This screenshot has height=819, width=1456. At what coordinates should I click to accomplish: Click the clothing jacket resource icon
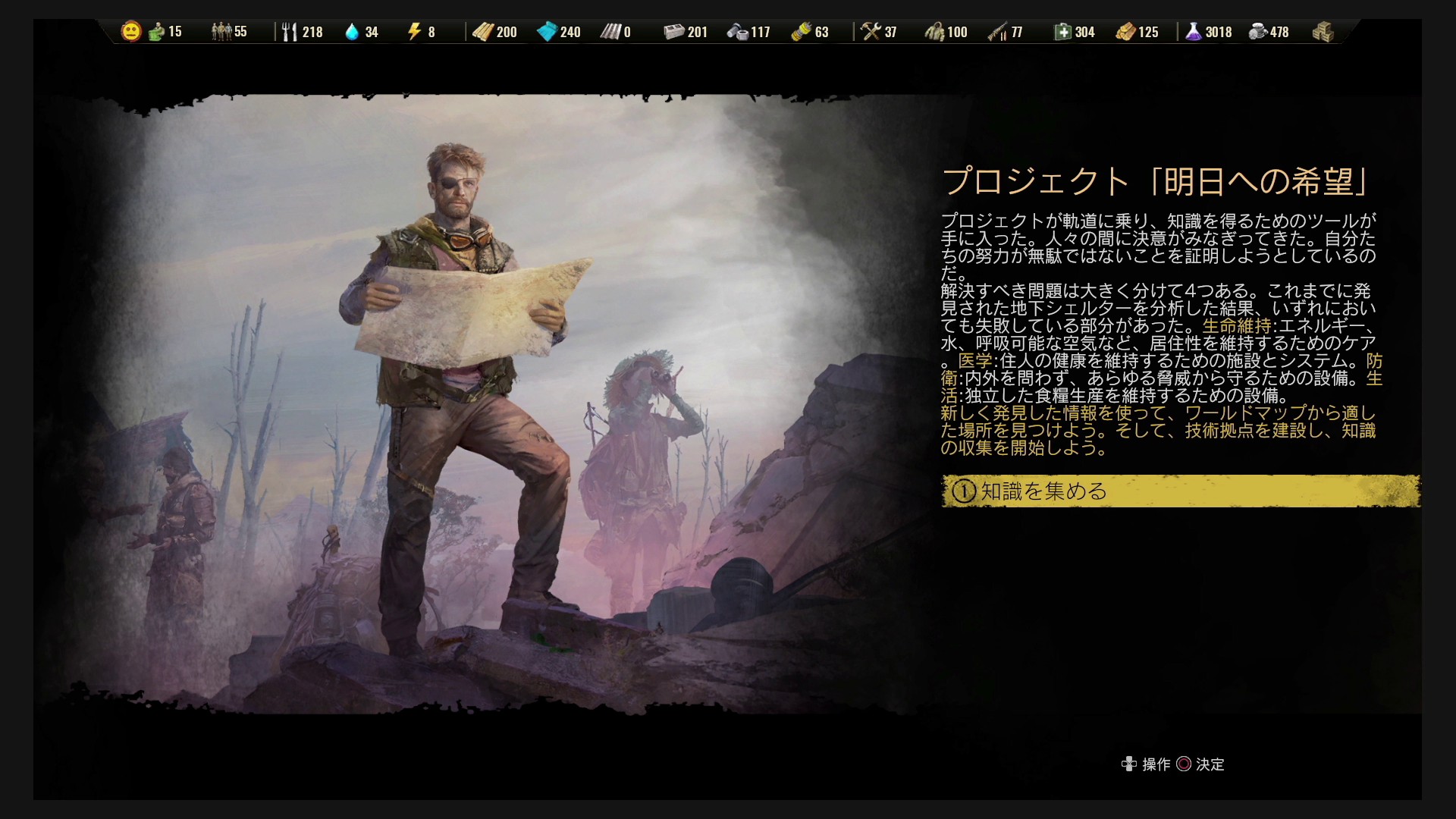[x=934, y=32]
